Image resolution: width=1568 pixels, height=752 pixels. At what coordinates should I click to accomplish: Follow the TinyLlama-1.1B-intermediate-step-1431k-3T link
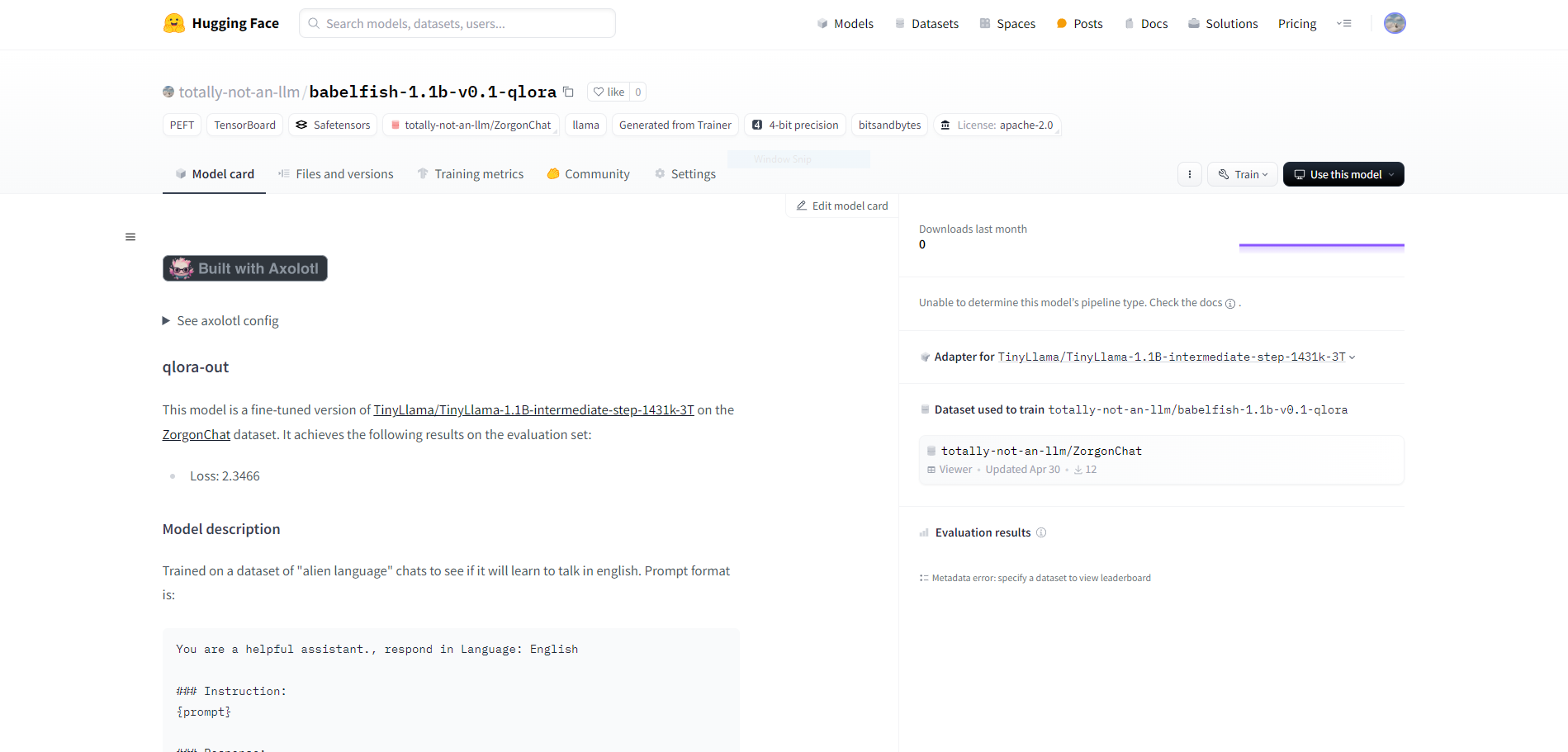point(533,409)
